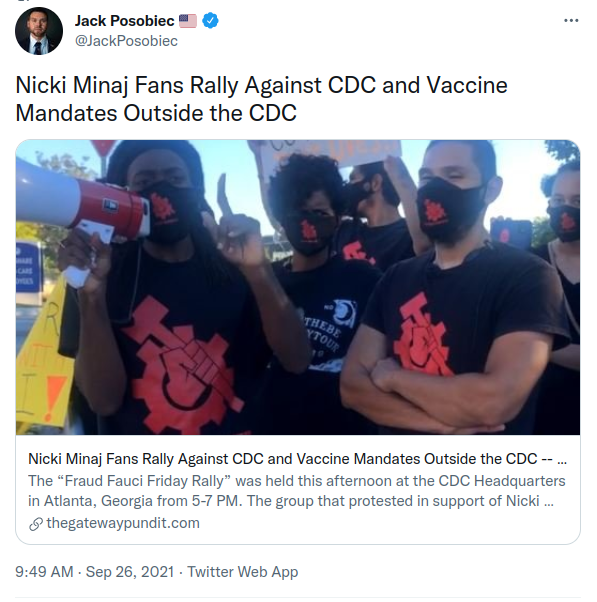The width and height of the screenshot is (597, 602).
Task: Click the blue verified checkmark badge
Action: coord(210,20)
